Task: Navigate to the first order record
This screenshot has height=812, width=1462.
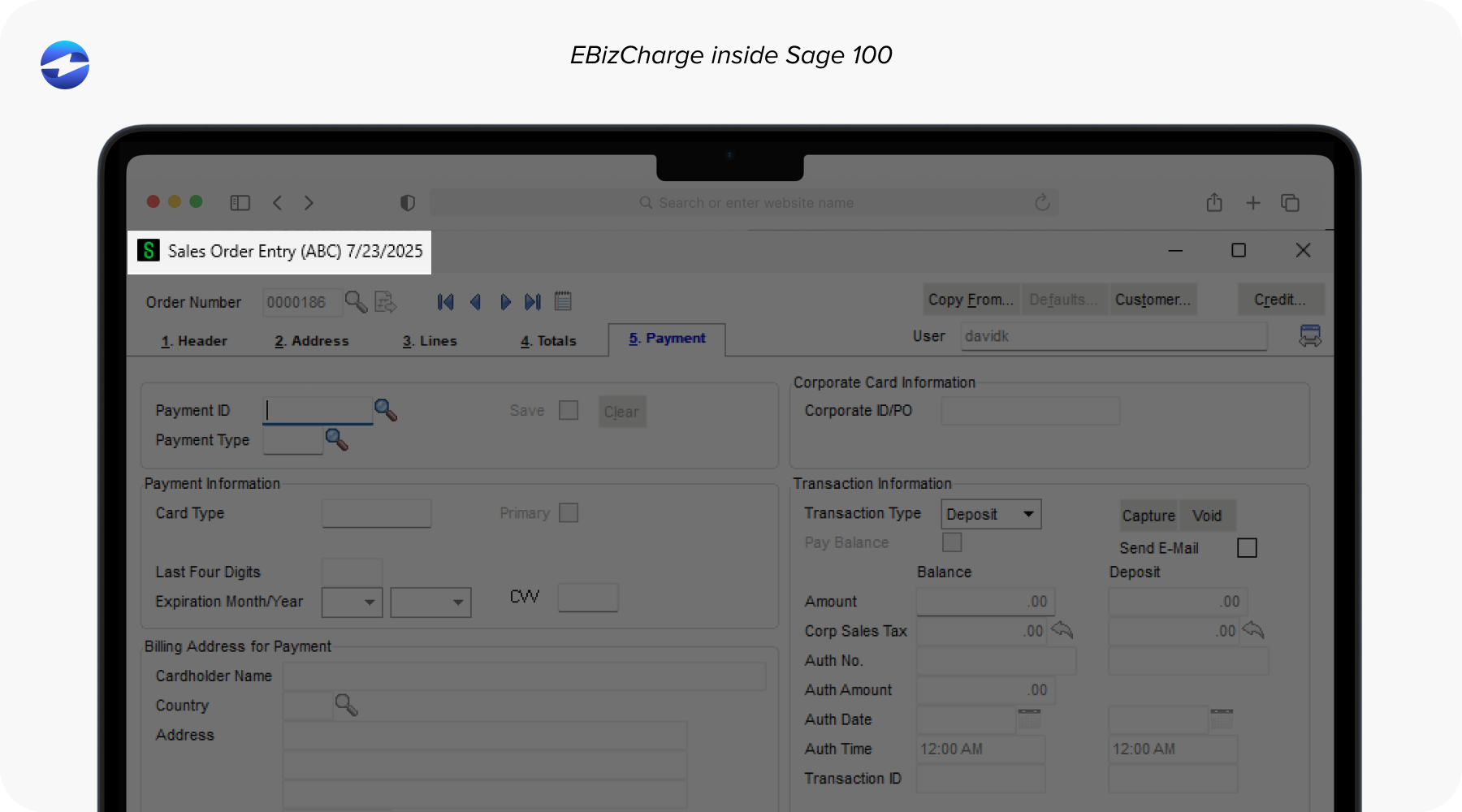Action: (445, 301)
